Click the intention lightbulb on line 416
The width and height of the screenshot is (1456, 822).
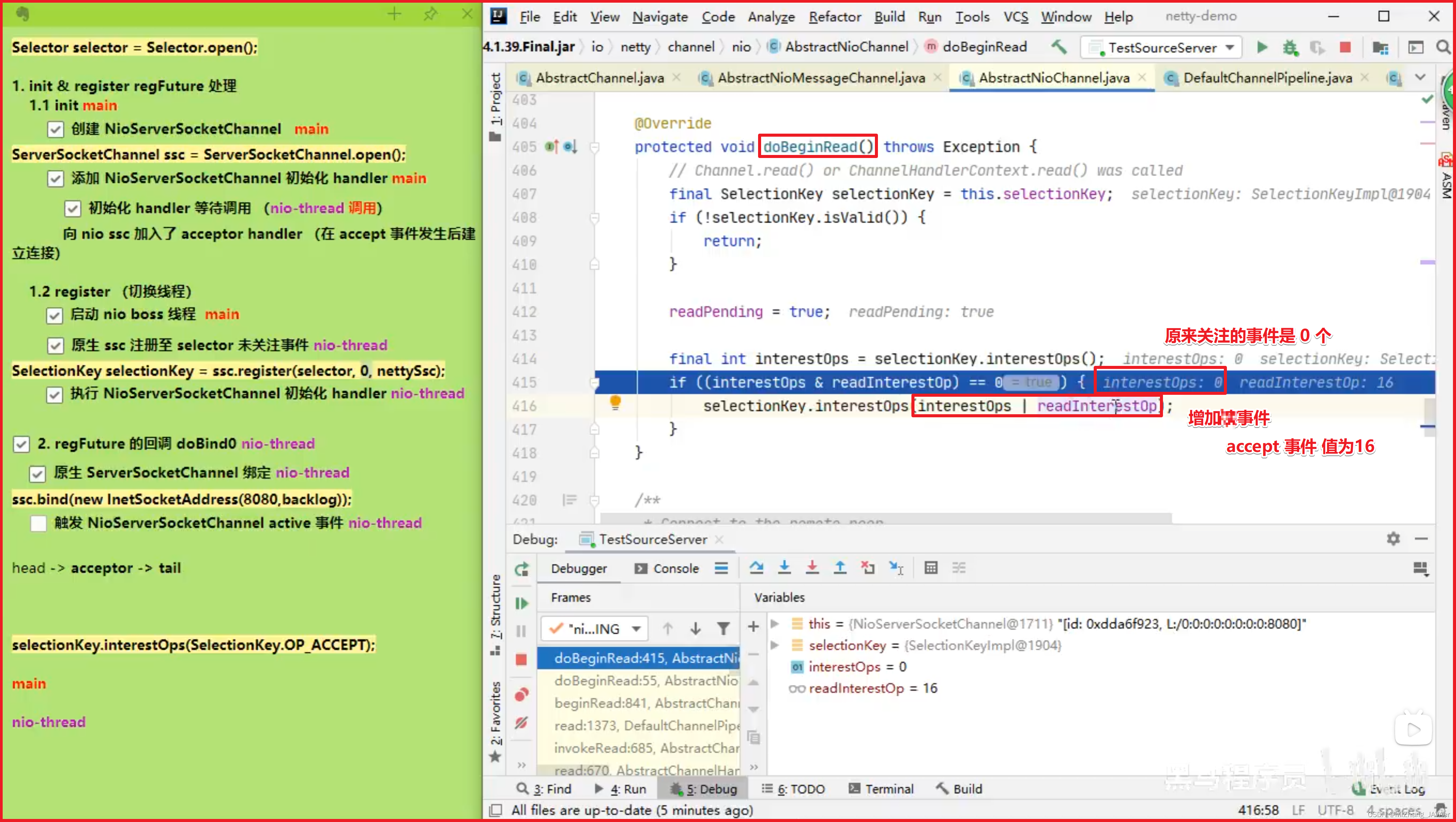[x=615, y=402]
